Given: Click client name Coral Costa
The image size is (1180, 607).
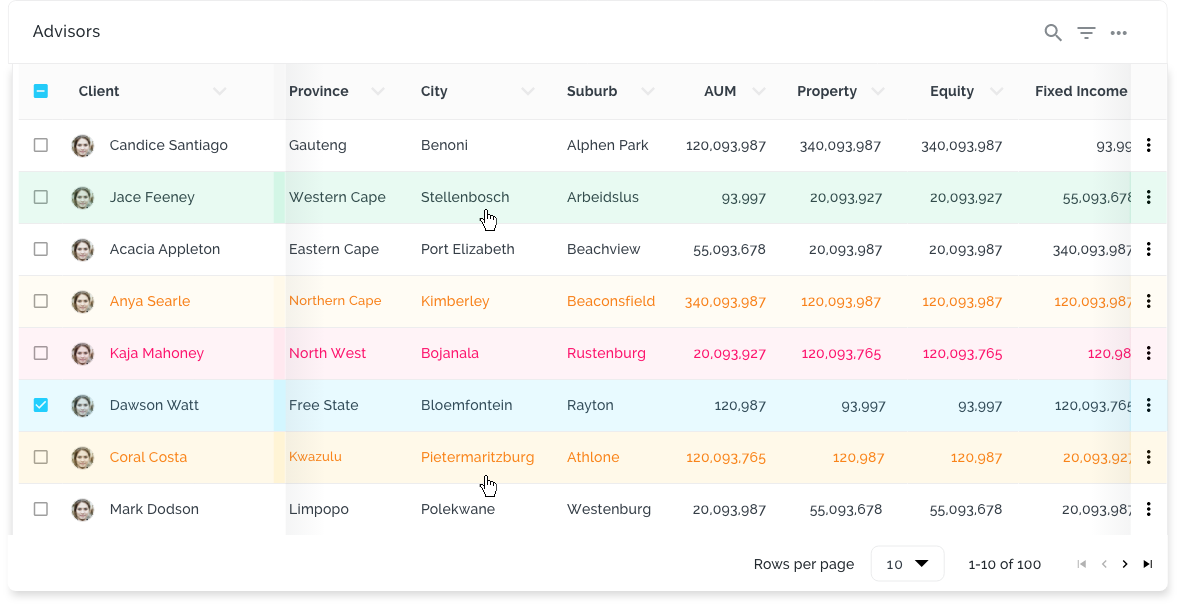Looking at the screenshot, I should [148, 457].
